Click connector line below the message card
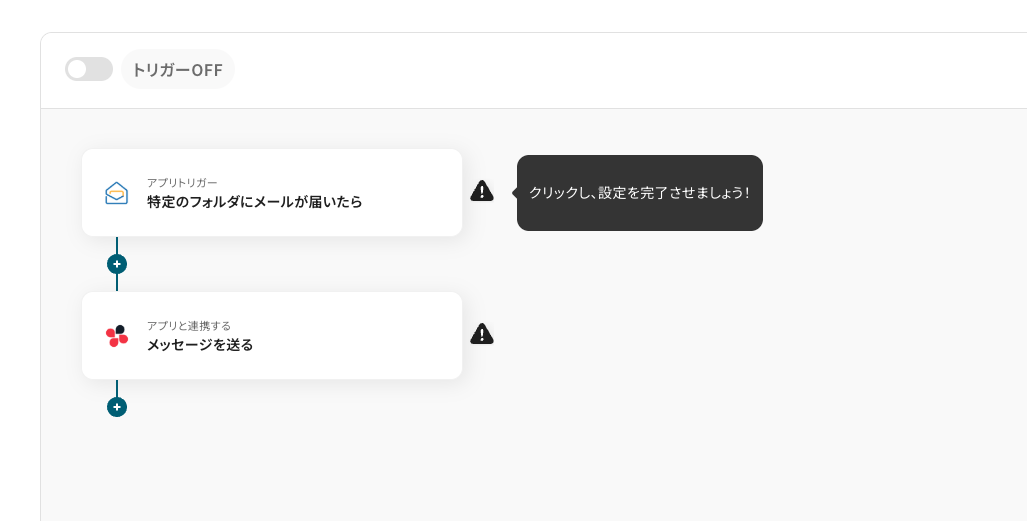 pos(117,388)
